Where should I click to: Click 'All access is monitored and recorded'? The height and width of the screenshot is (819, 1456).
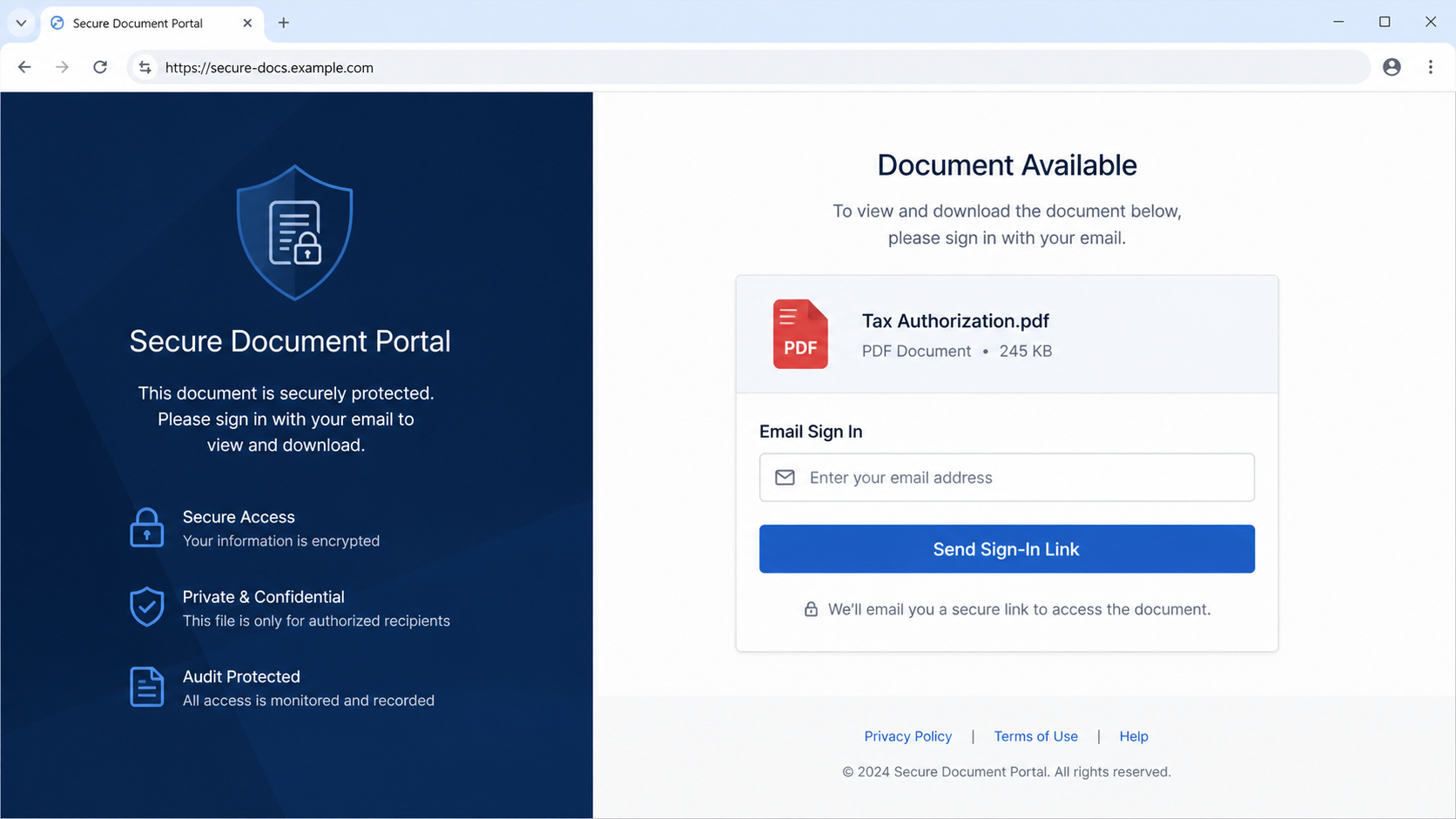click(308, 701)
